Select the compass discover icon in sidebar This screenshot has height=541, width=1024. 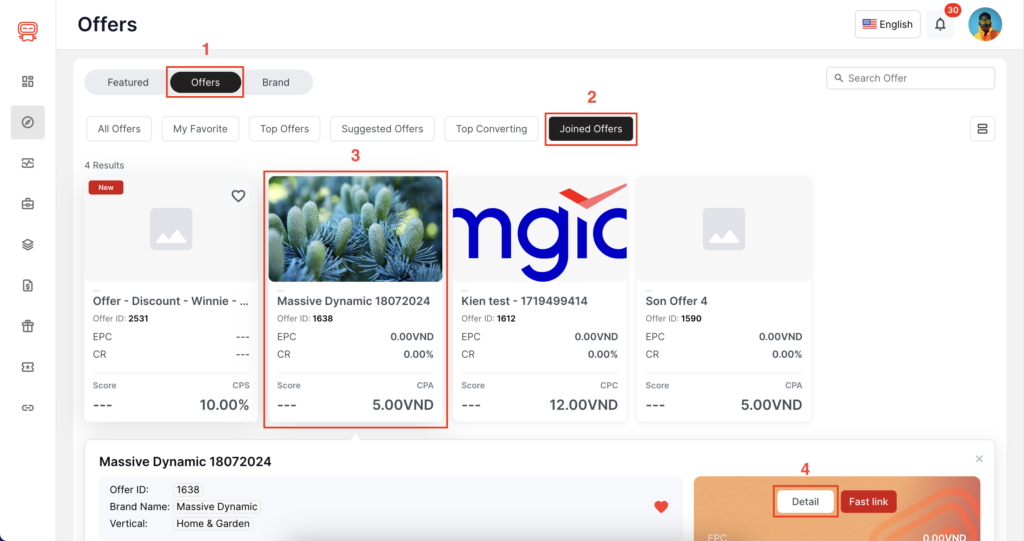(x=27, y=122)
